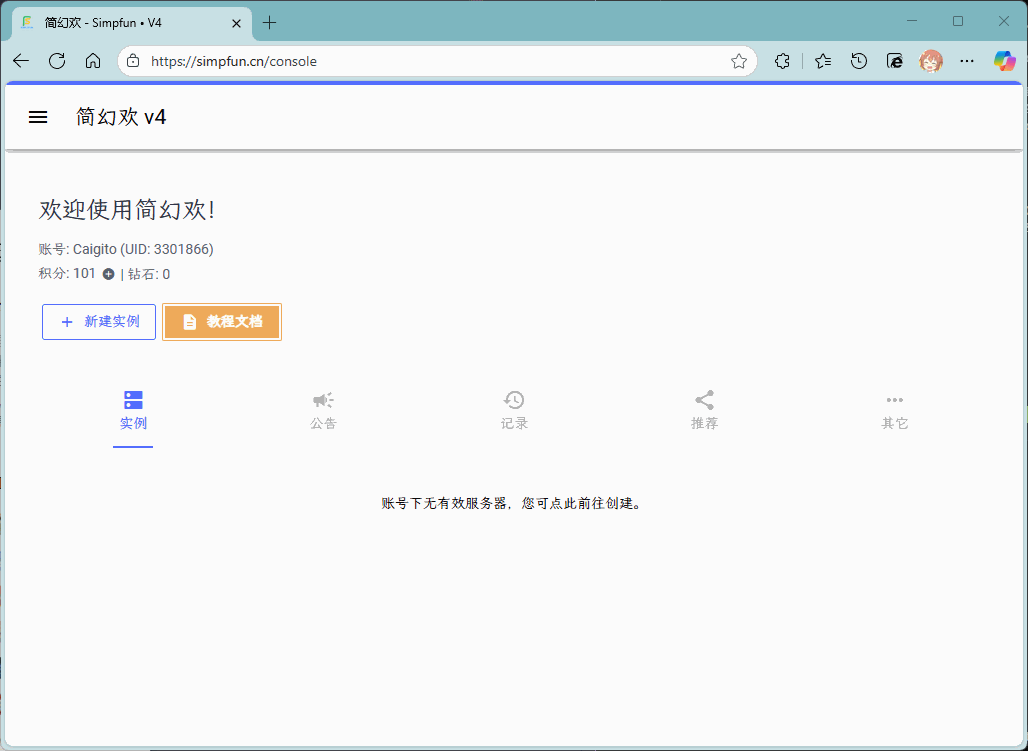Maximize the browser window
Screen dimensions: 1028x751
coord(958,21)
